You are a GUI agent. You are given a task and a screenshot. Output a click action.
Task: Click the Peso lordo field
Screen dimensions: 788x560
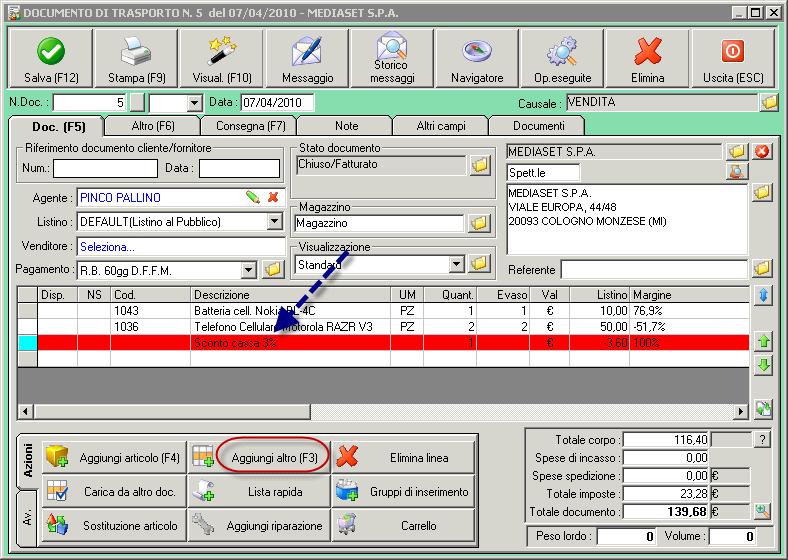pos(626,536)
